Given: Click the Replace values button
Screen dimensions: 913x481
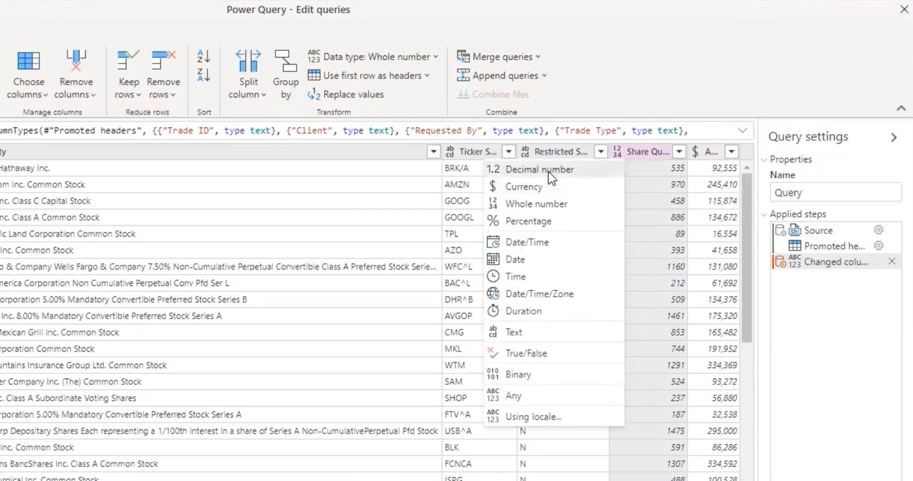Looking at the screenshot, I should (x=346, y=94).
